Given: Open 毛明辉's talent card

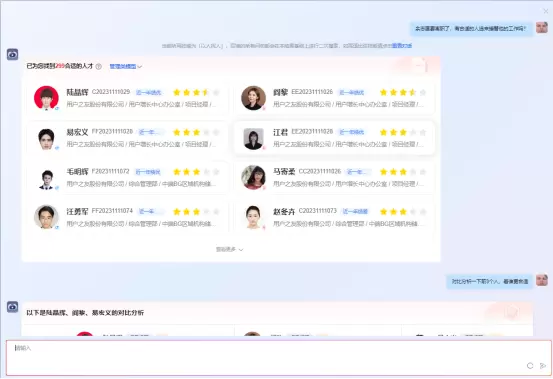Looking at the screenshot, I should (127, 178).
